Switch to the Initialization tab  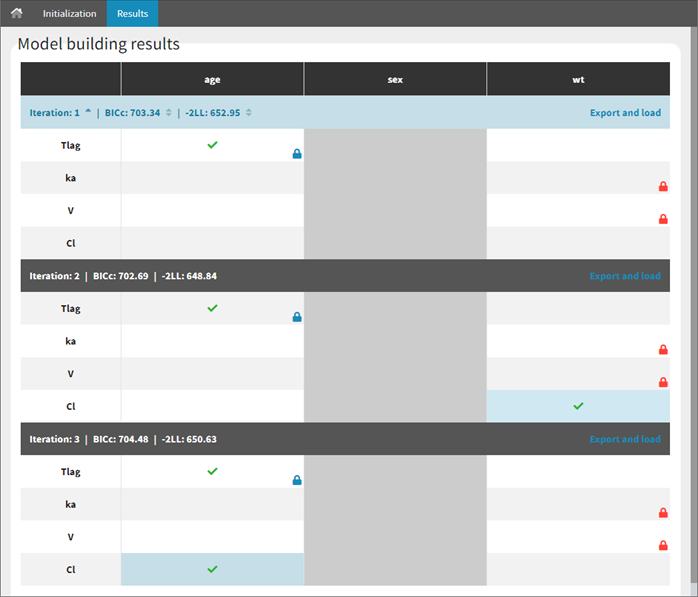(69, 13)
